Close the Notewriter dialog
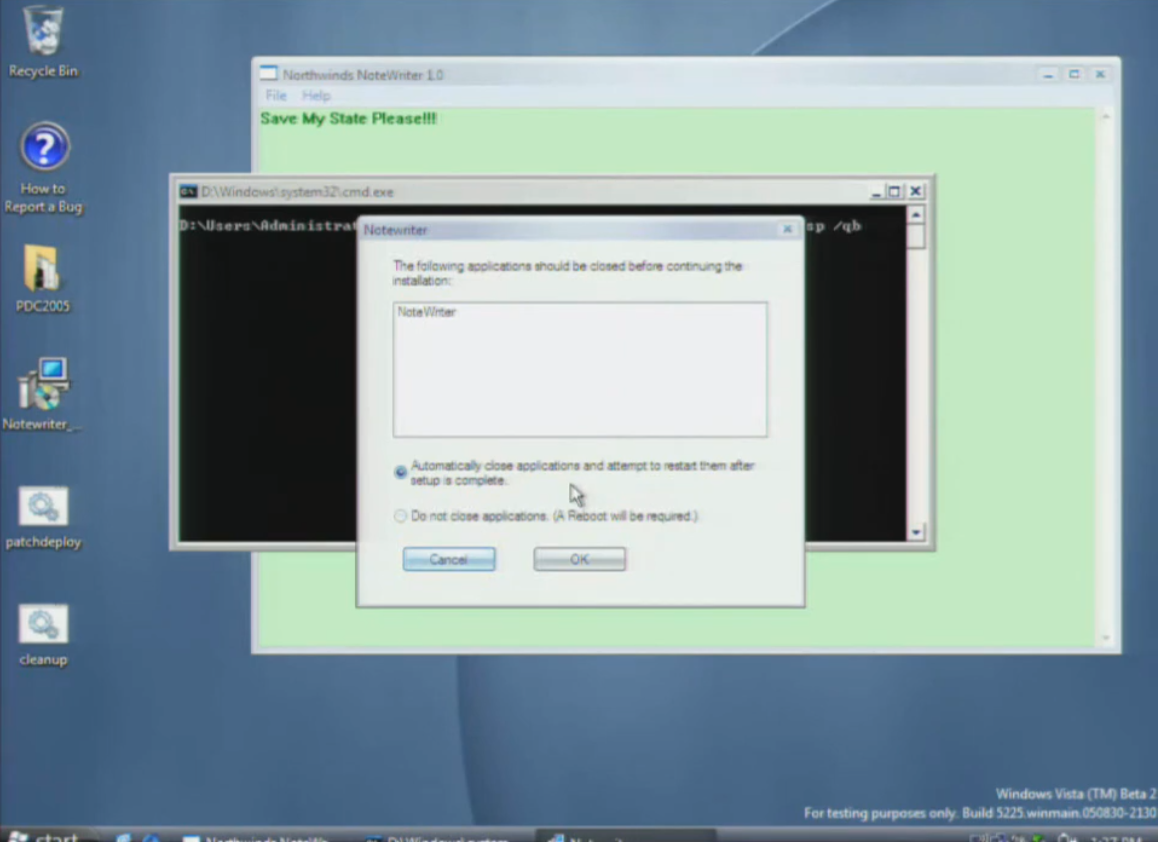 (787, 230)
